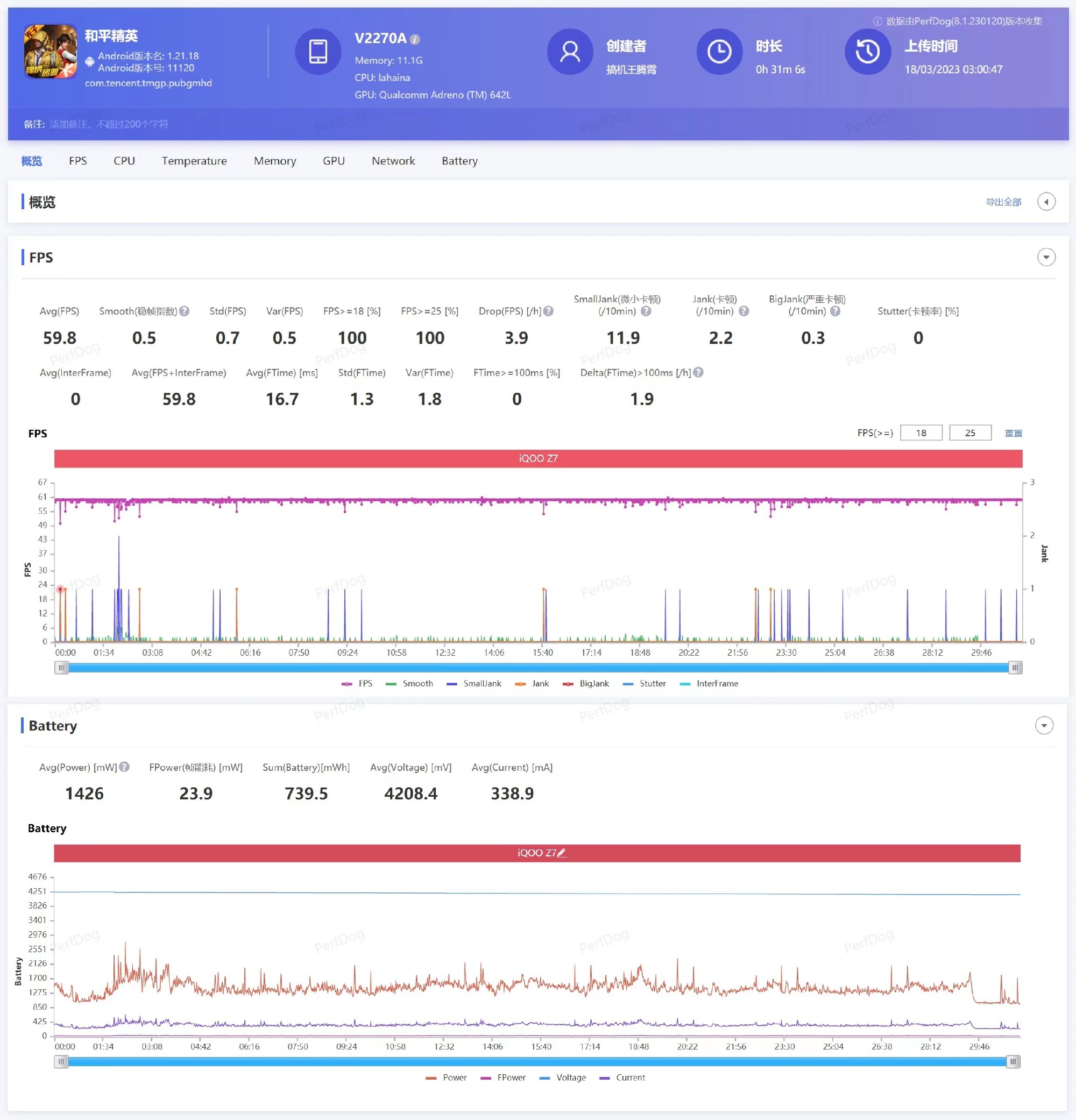Grab right handle of FPS time range slider
Screen dimensions: 1076x1120
click(x=1015, y=667)
